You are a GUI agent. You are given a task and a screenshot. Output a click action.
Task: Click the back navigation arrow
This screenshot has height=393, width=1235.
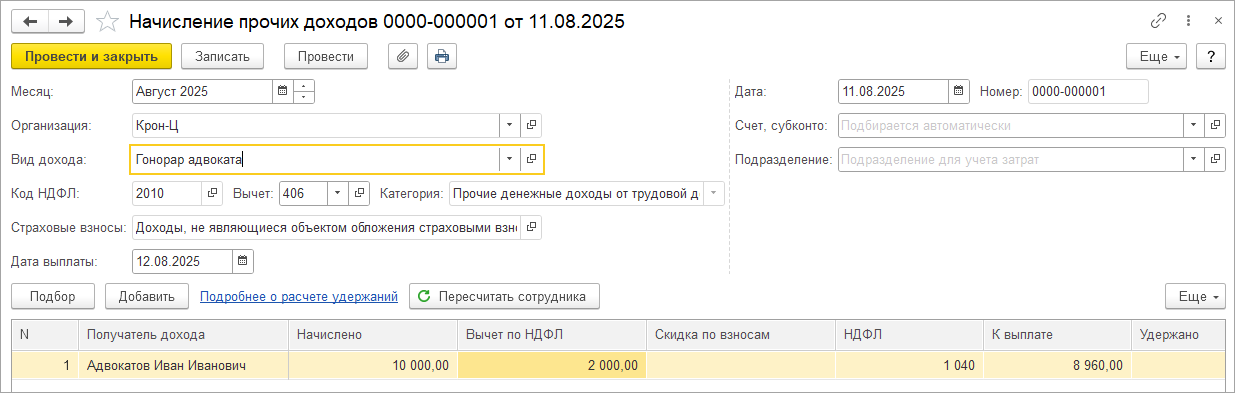click(x=31, y=21)
